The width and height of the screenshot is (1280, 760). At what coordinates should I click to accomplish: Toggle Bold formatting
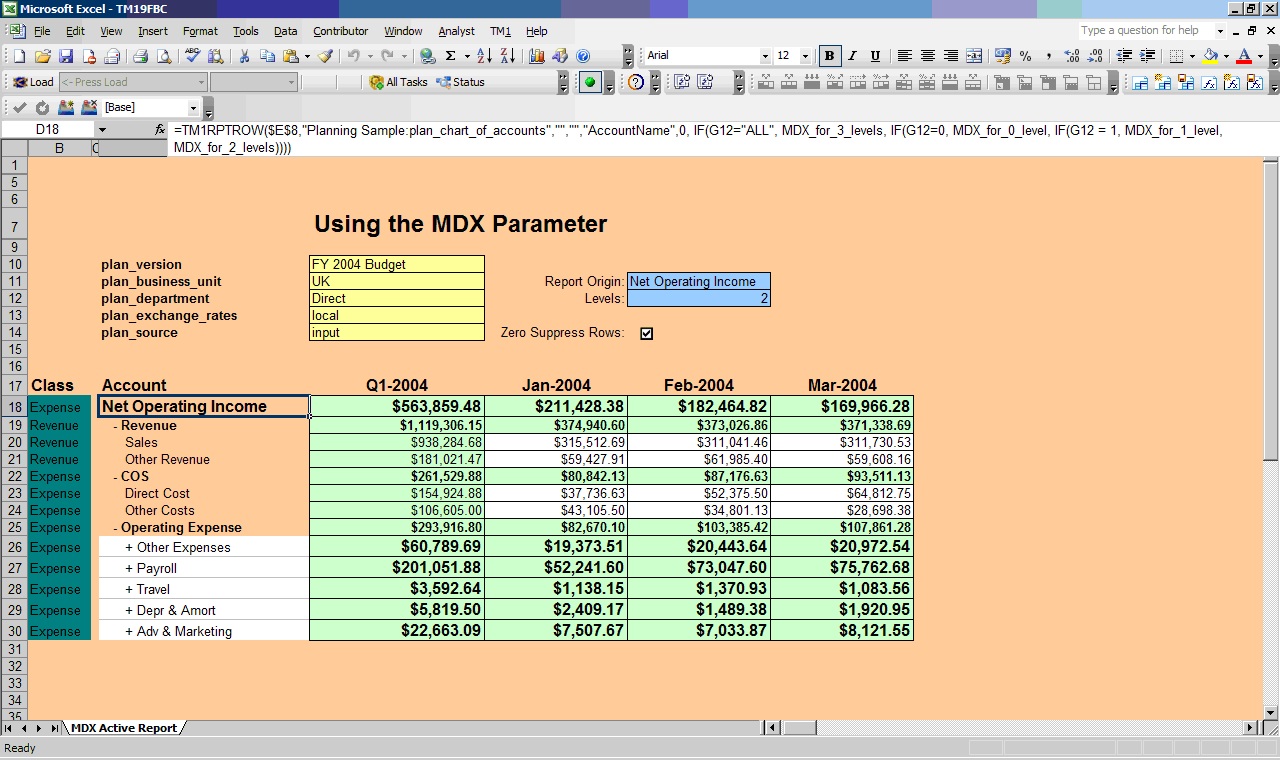(x=829, y=56)
